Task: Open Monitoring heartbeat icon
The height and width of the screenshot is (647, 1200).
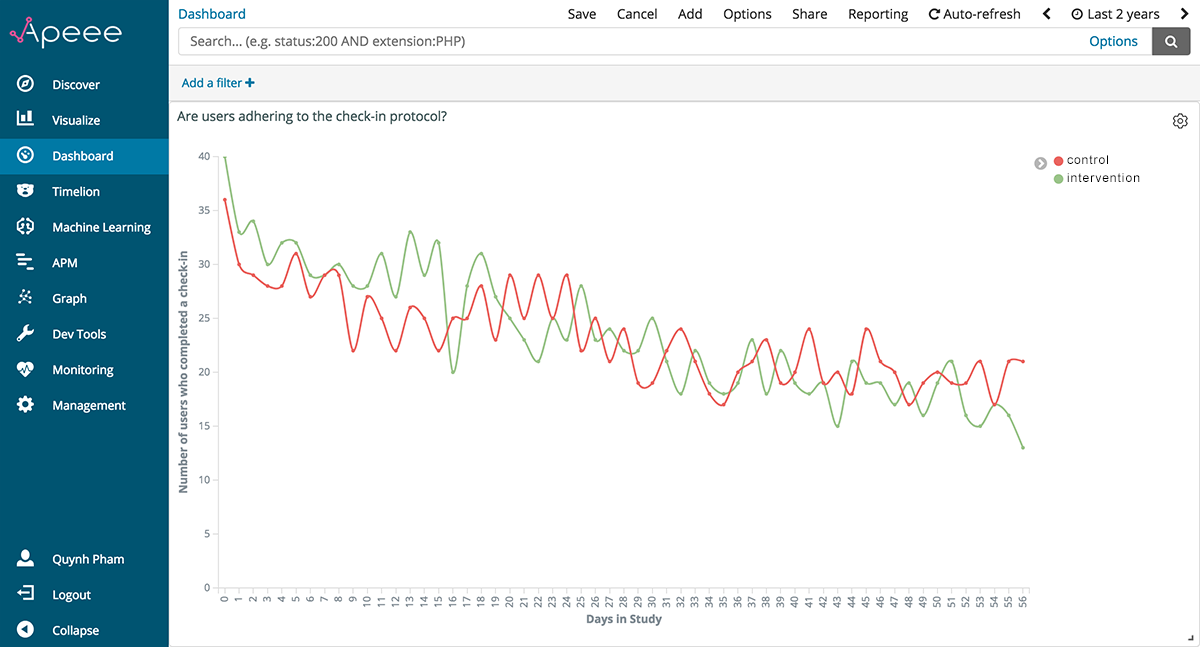Action: click(x=26, y=370)
